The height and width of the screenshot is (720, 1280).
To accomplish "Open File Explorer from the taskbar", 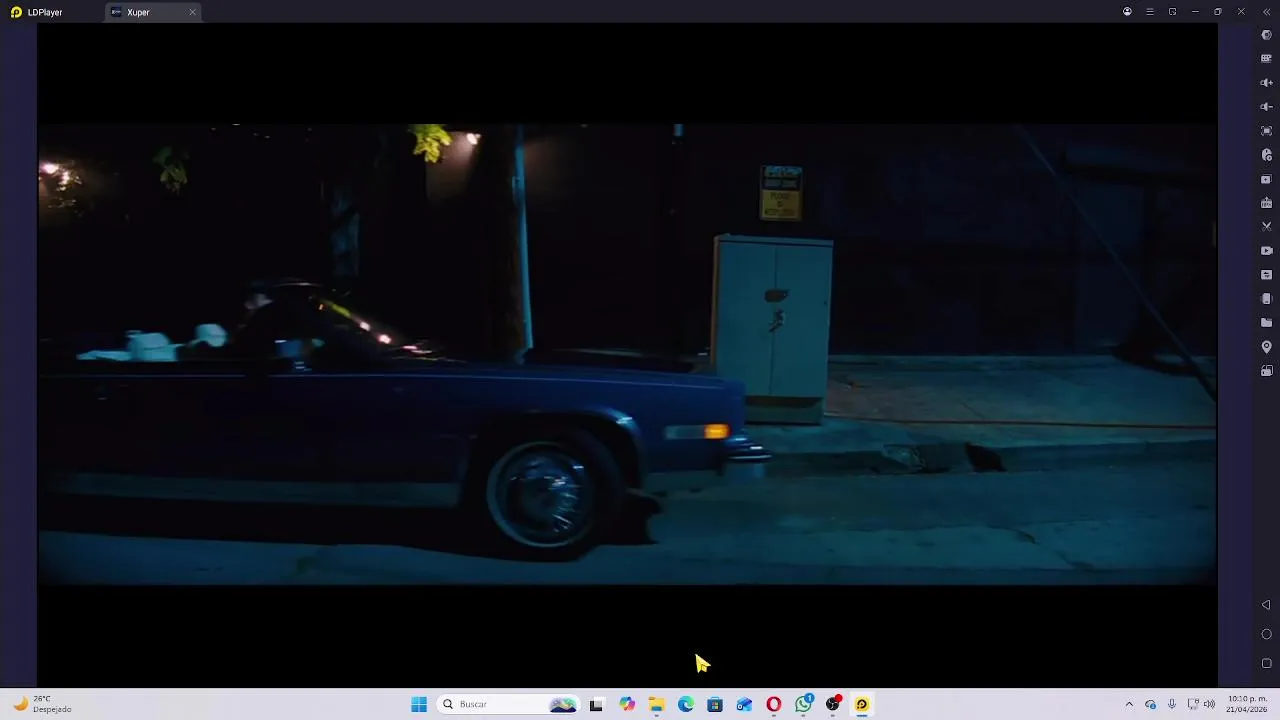I will click(656, 704).
